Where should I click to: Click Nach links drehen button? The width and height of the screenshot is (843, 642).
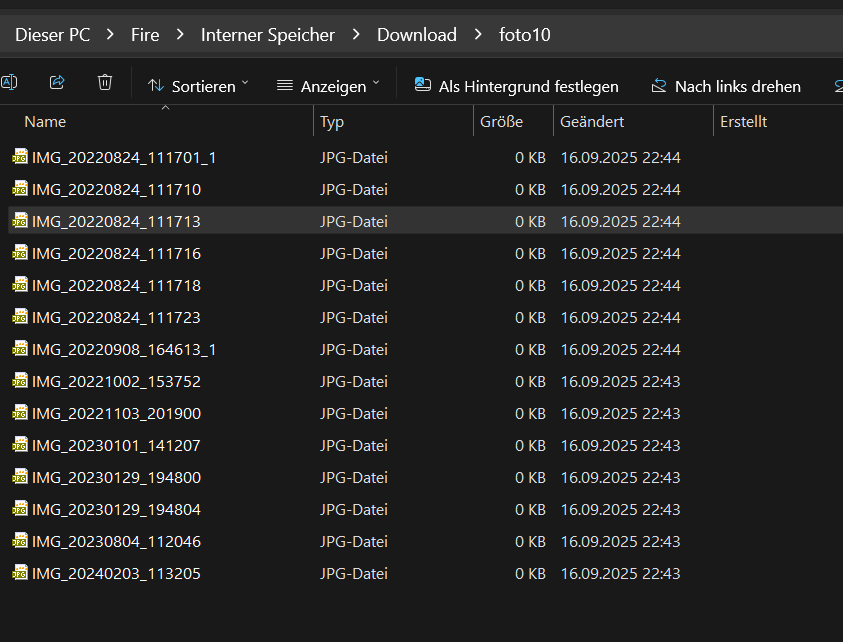(x=726, y=86)
